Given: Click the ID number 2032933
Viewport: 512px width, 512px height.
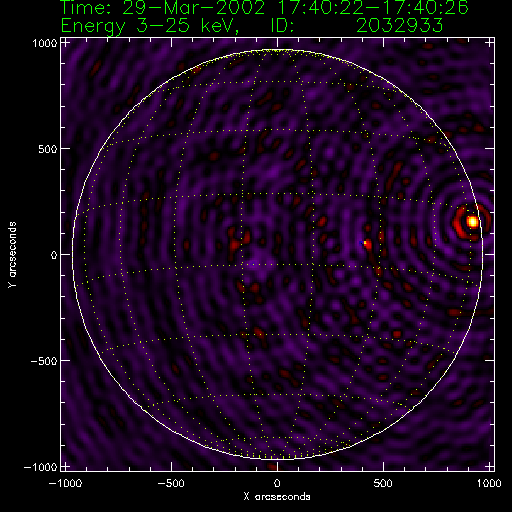Looking at the screenshot, I should point(399,25).
